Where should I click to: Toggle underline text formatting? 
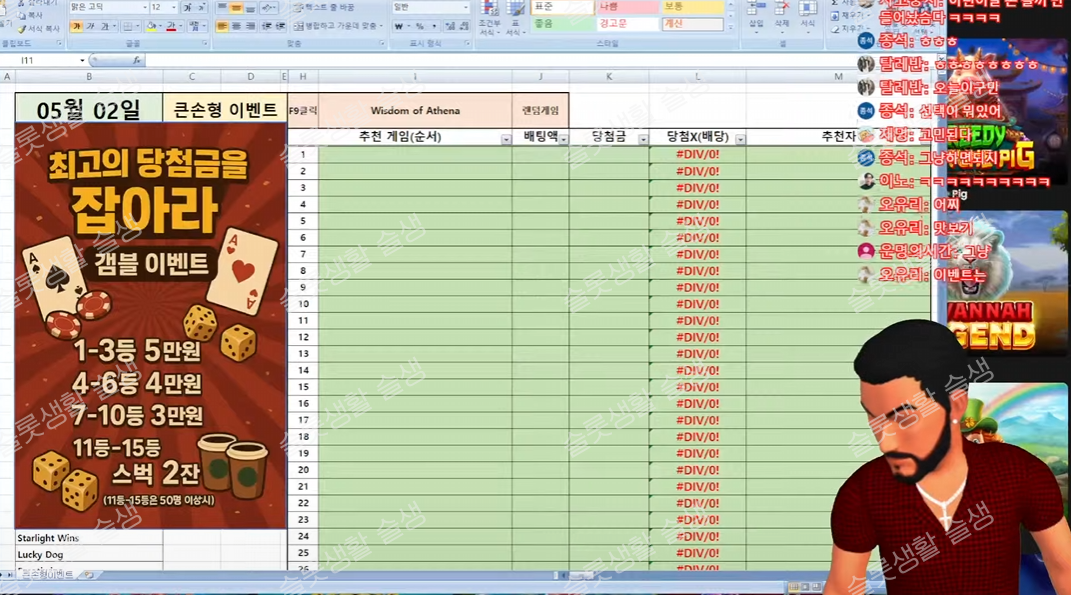105,27
